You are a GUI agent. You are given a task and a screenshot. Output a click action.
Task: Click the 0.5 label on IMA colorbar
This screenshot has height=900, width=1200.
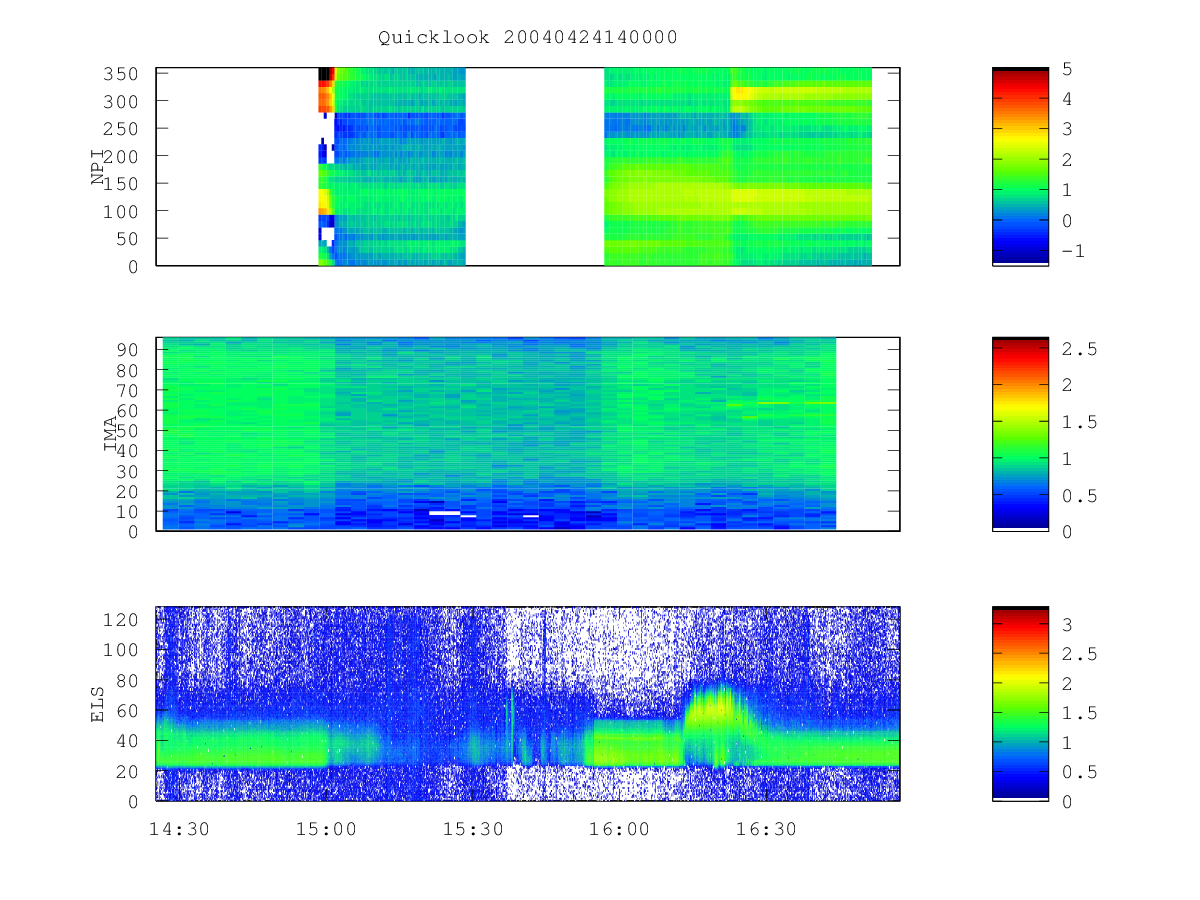[1079, 495]
